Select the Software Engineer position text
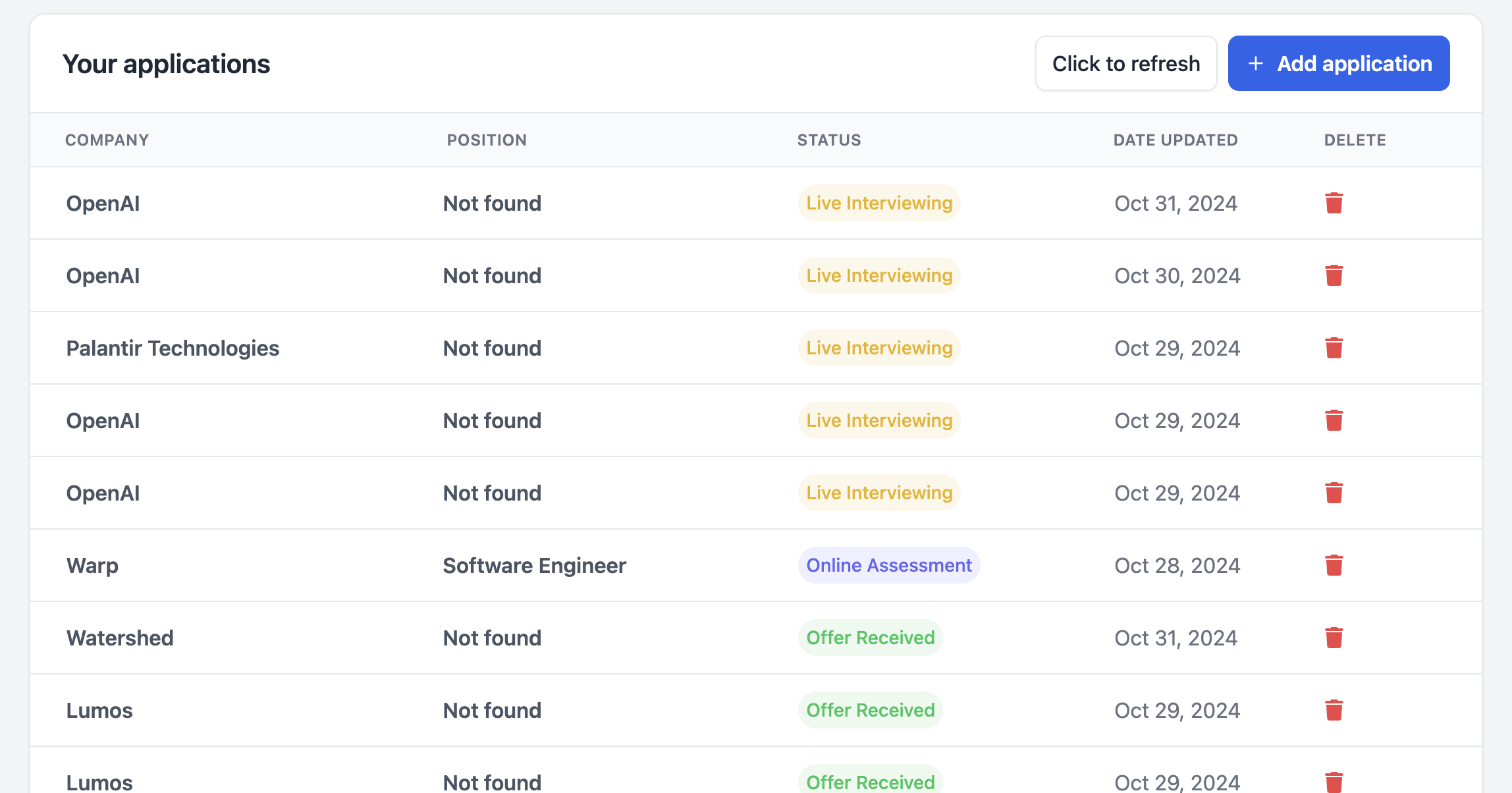 pyautogui.click(x=534, y=565)
